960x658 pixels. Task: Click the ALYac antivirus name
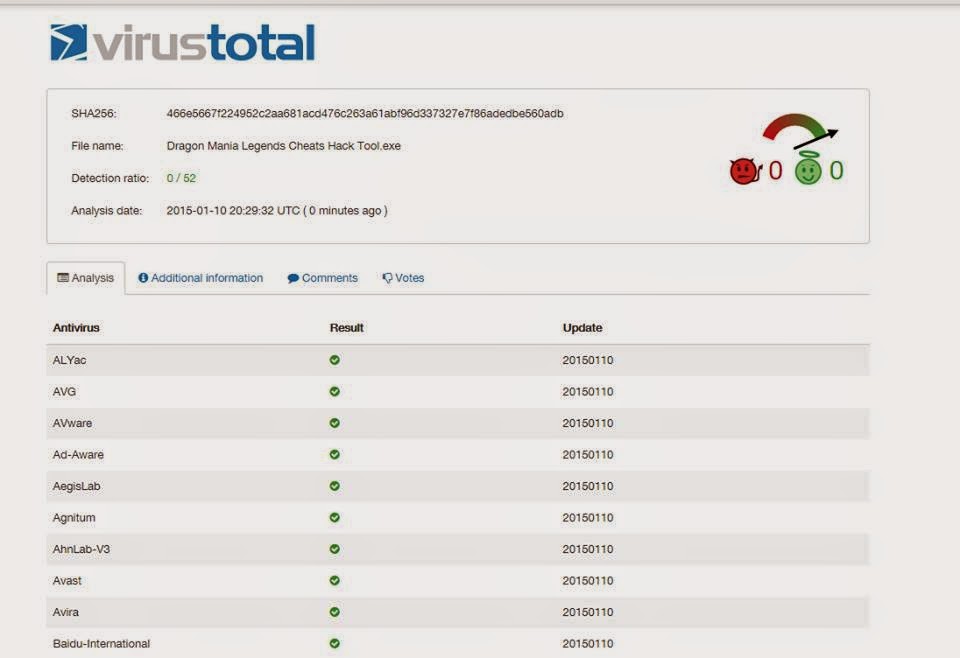(69, 360)
